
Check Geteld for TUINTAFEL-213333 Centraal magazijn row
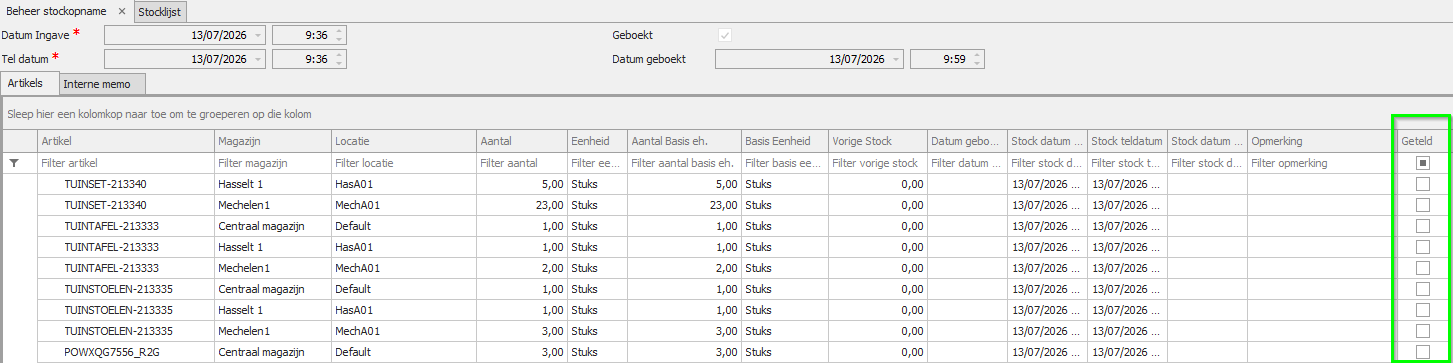coord(1422,226)
